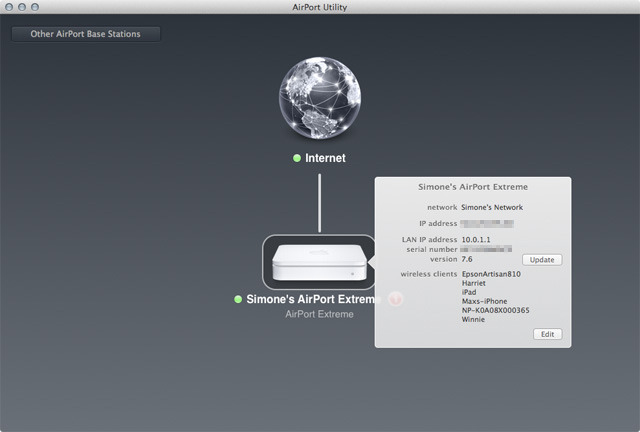Select wireless client iPad

(469, 292)
